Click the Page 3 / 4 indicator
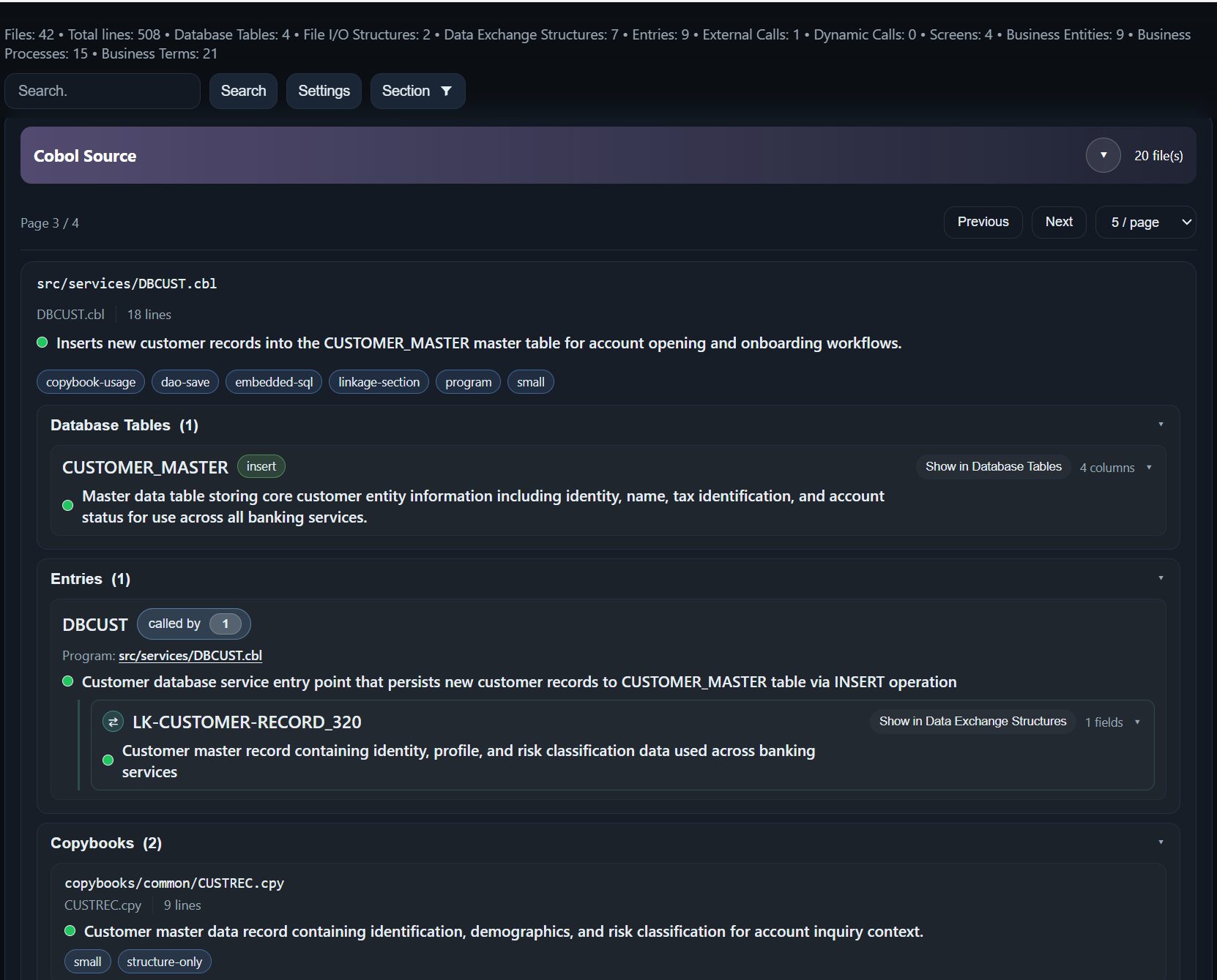 pyautogui.click(x=50, y=223)
